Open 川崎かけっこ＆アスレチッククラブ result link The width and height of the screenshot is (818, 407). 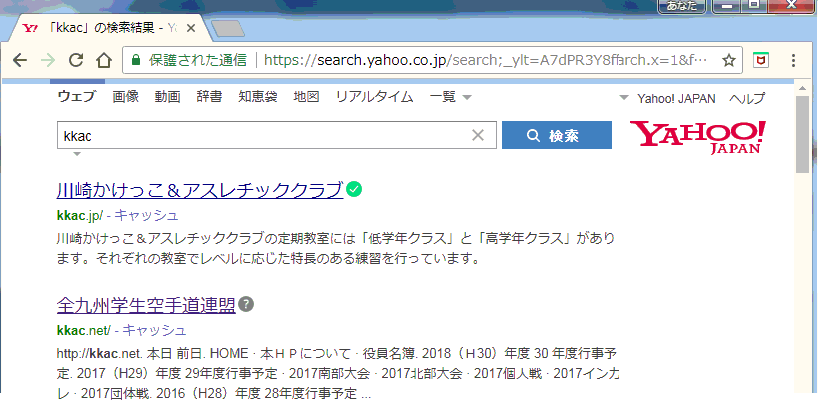pos(200,190)
